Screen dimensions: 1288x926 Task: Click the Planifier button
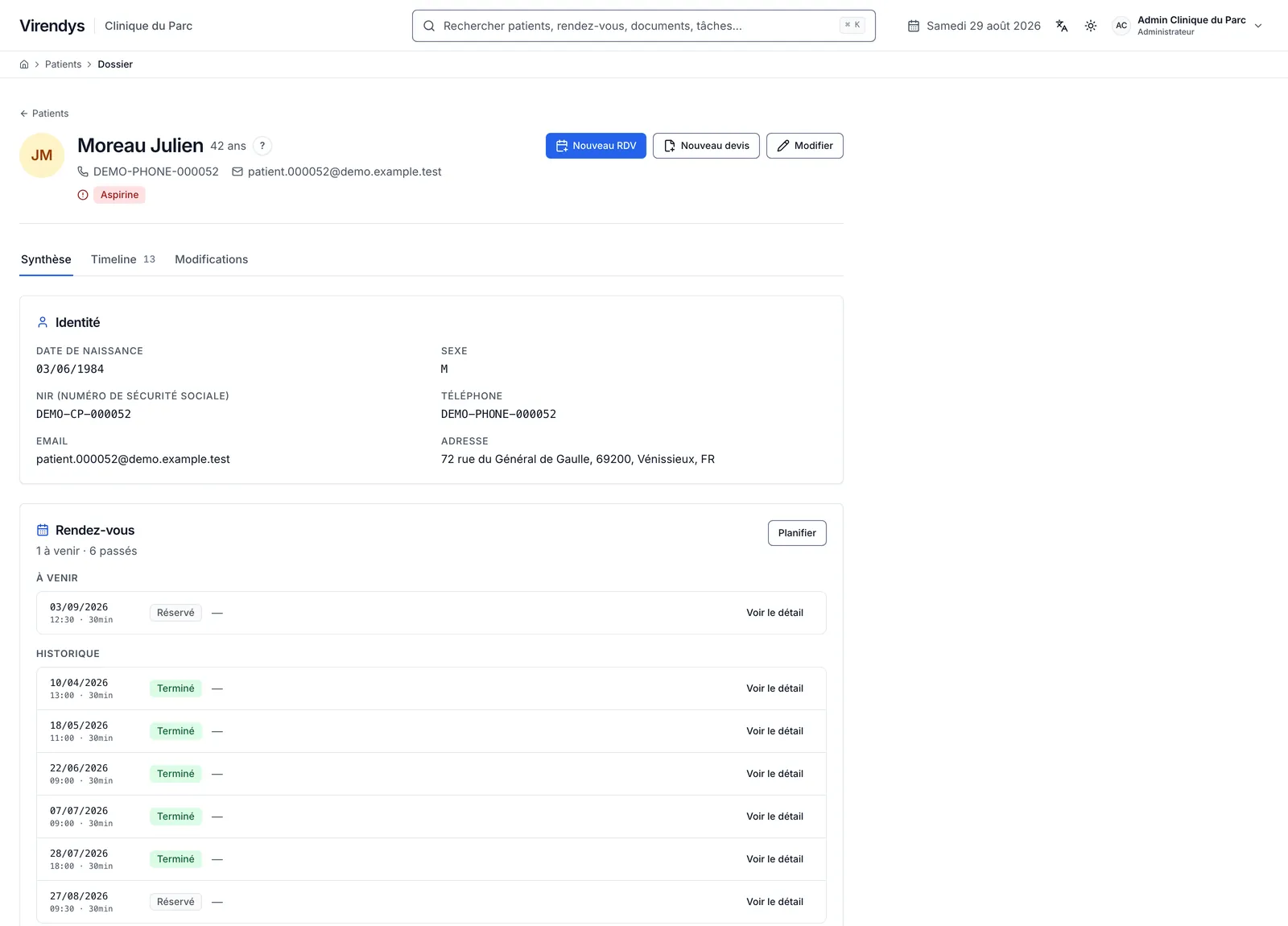[797, 533]
